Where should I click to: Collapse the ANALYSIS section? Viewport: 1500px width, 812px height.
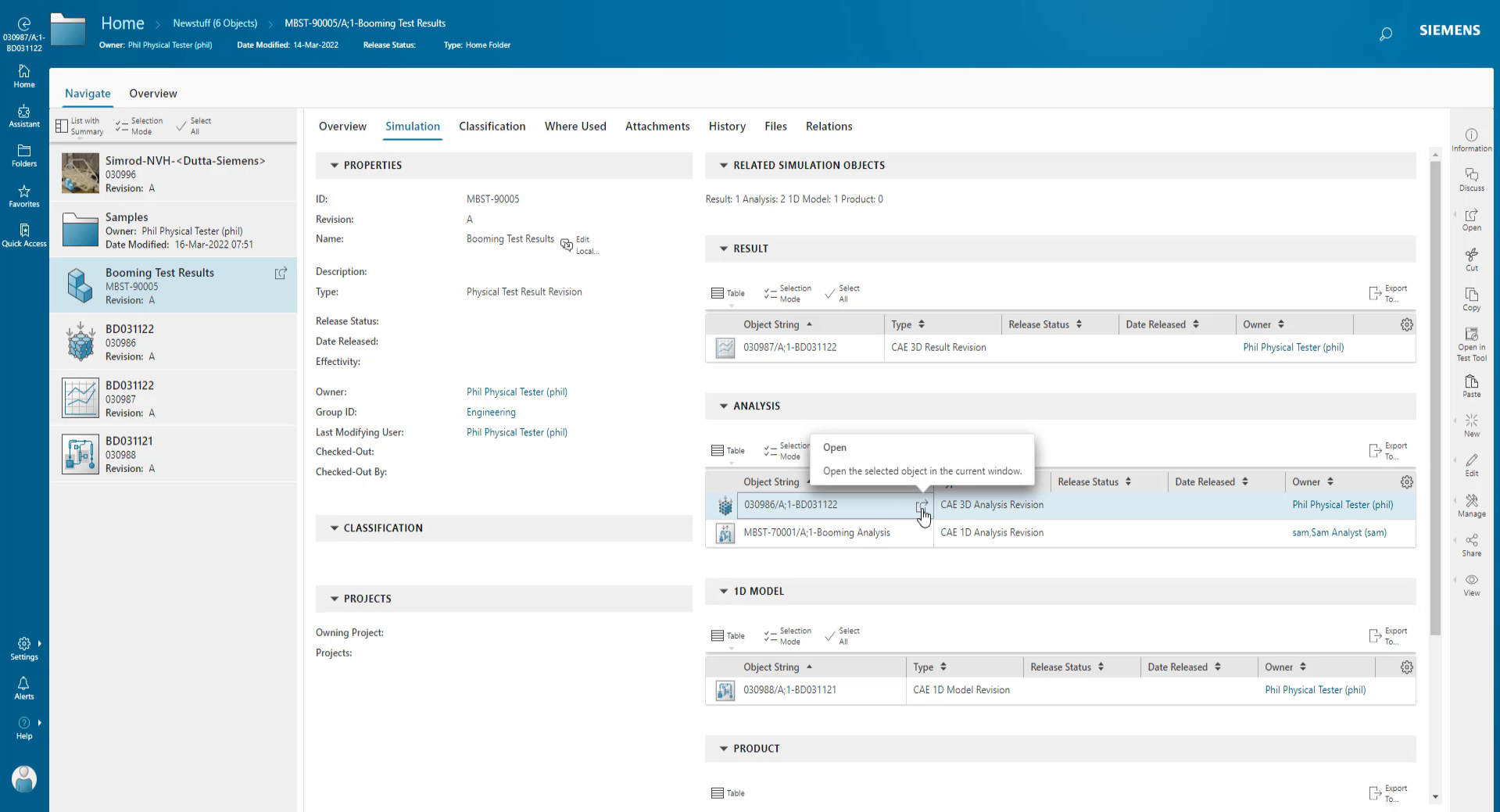click(724, 406)
